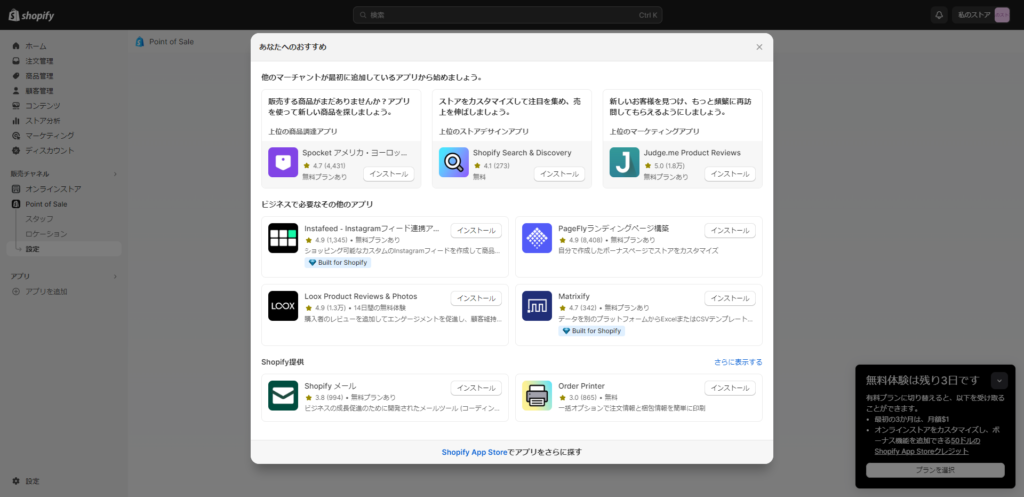The image size is (1024, 497).
Task: Click the Spocket app icon
Action: click(283, 162)
